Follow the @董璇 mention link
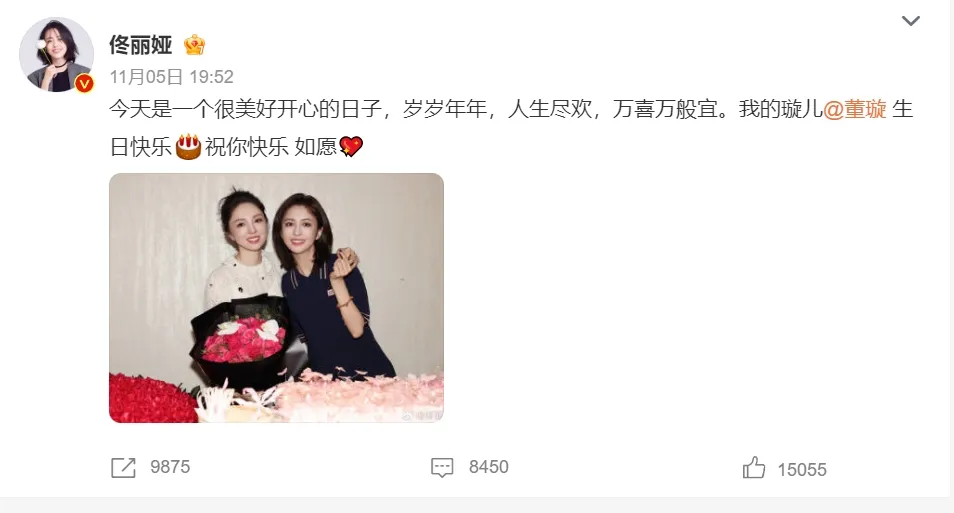 tap(855, 109)
